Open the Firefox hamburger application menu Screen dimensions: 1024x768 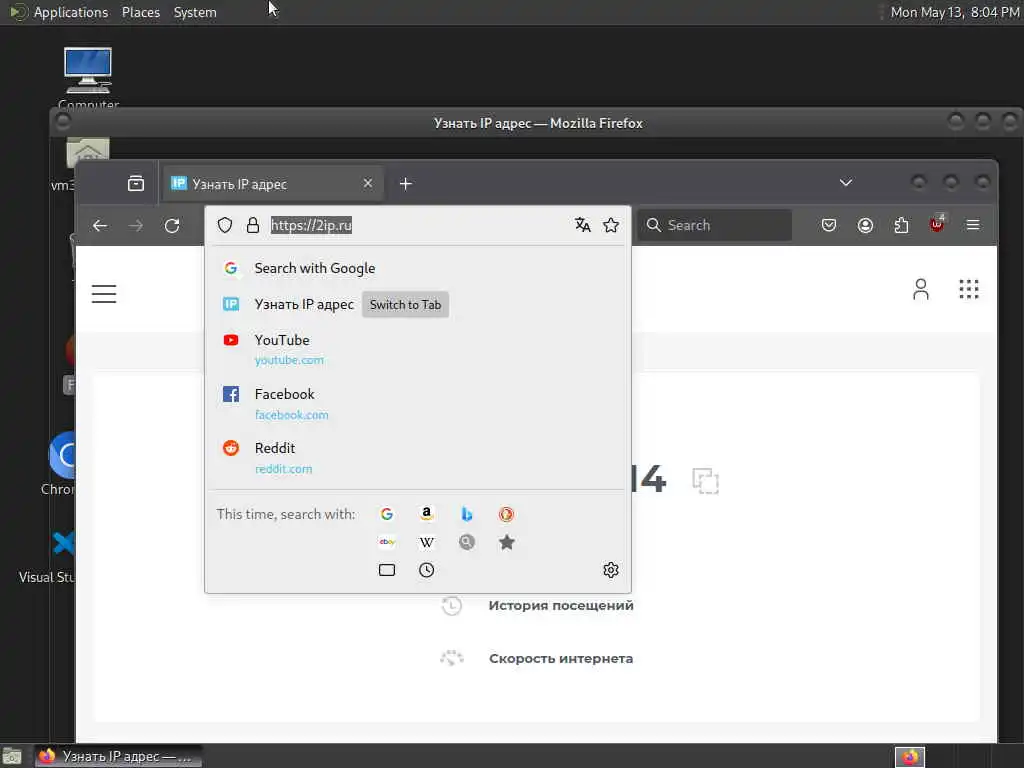973,225
